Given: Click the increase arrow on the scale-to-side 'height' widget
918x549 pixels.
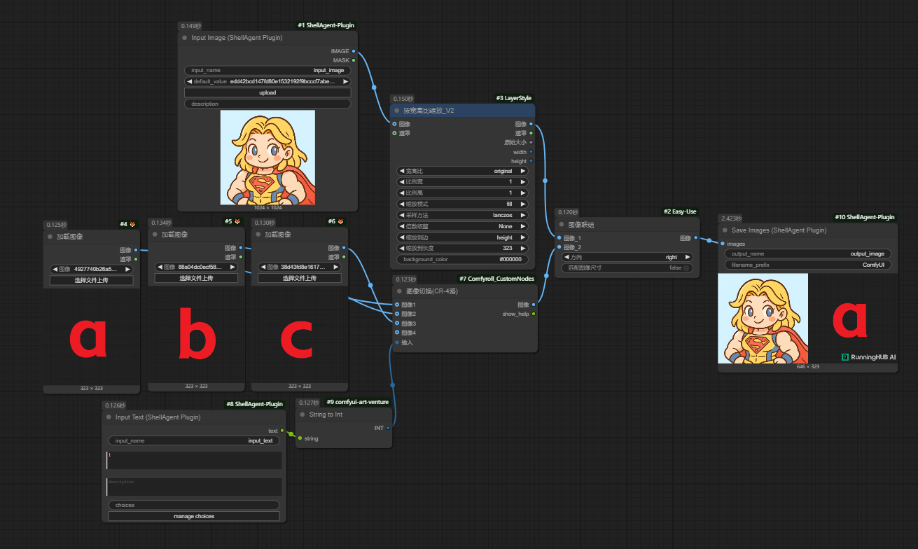Looking at the screenshot, I should click(523, 238).
